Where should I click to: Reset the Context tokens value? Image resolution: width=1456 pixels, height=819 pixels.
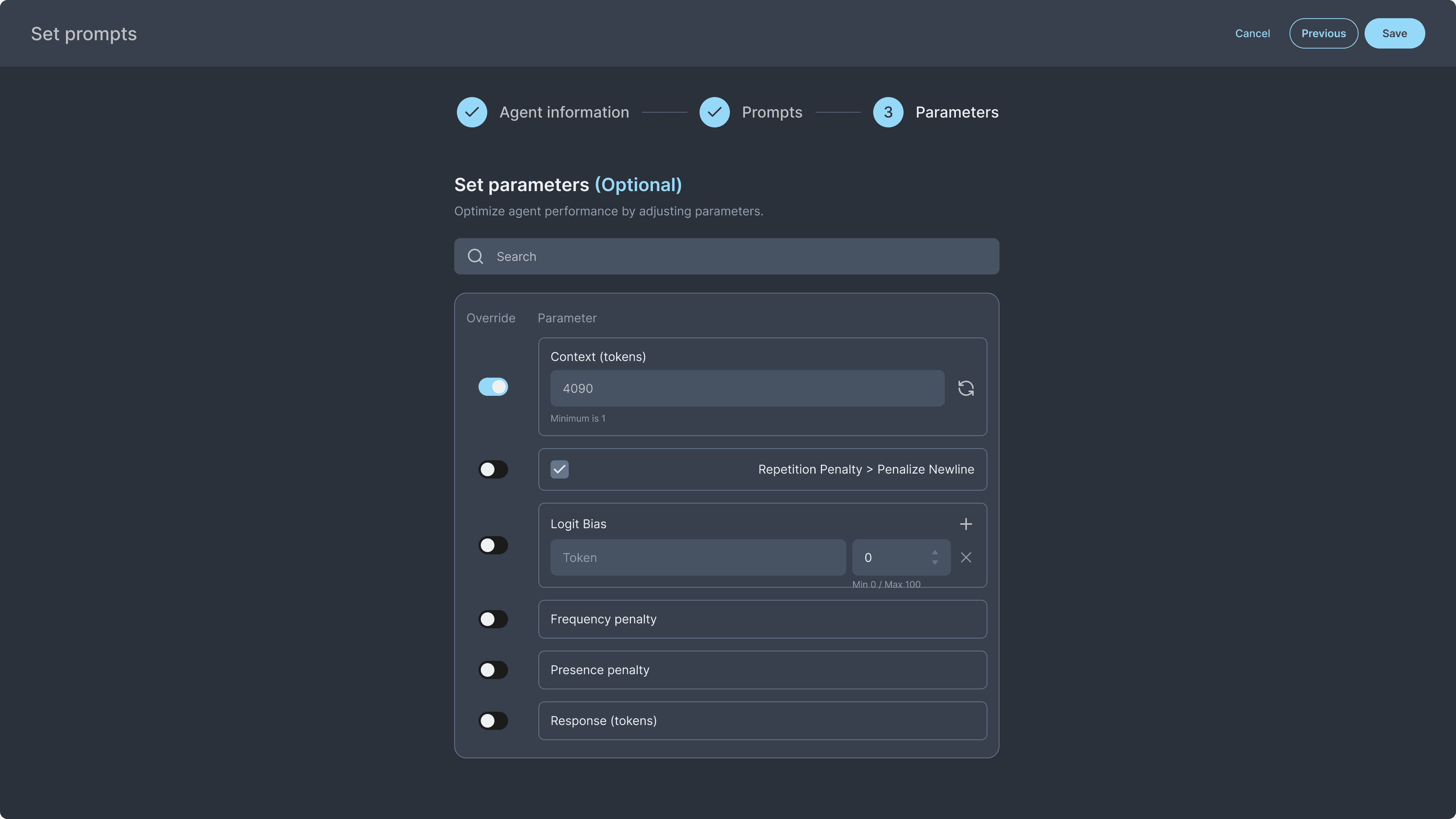click(x=965, y=388)
